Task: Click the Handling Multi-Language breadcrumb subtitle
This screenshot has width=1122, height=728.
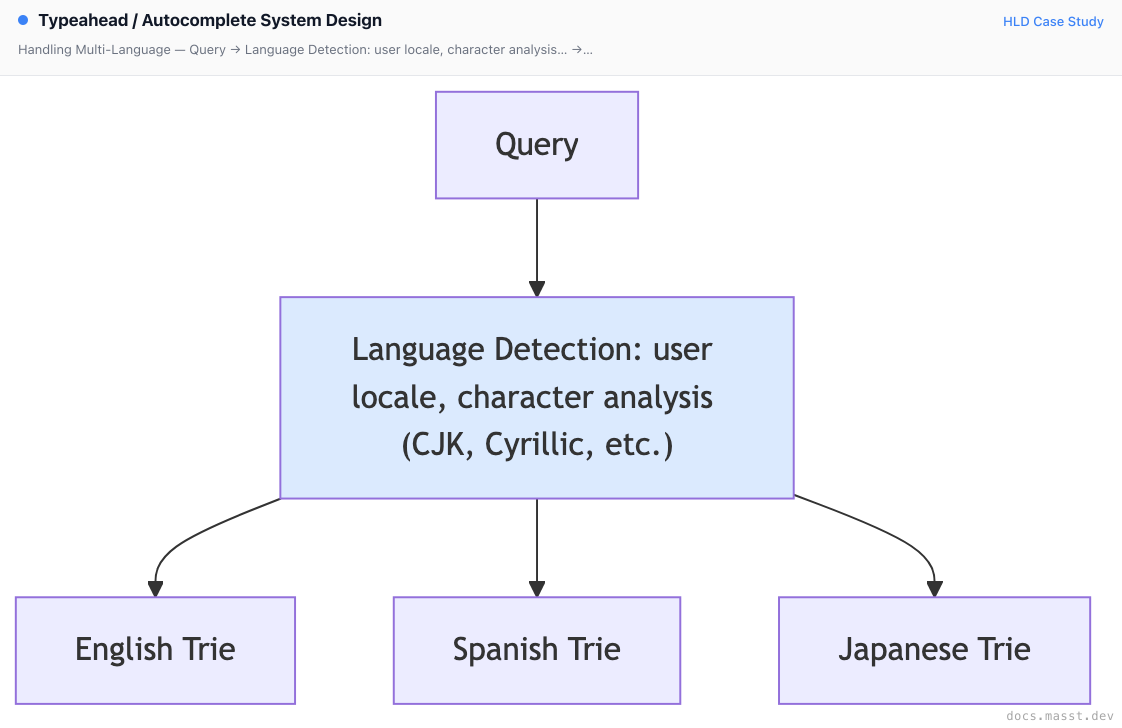Action: (305, 49)
